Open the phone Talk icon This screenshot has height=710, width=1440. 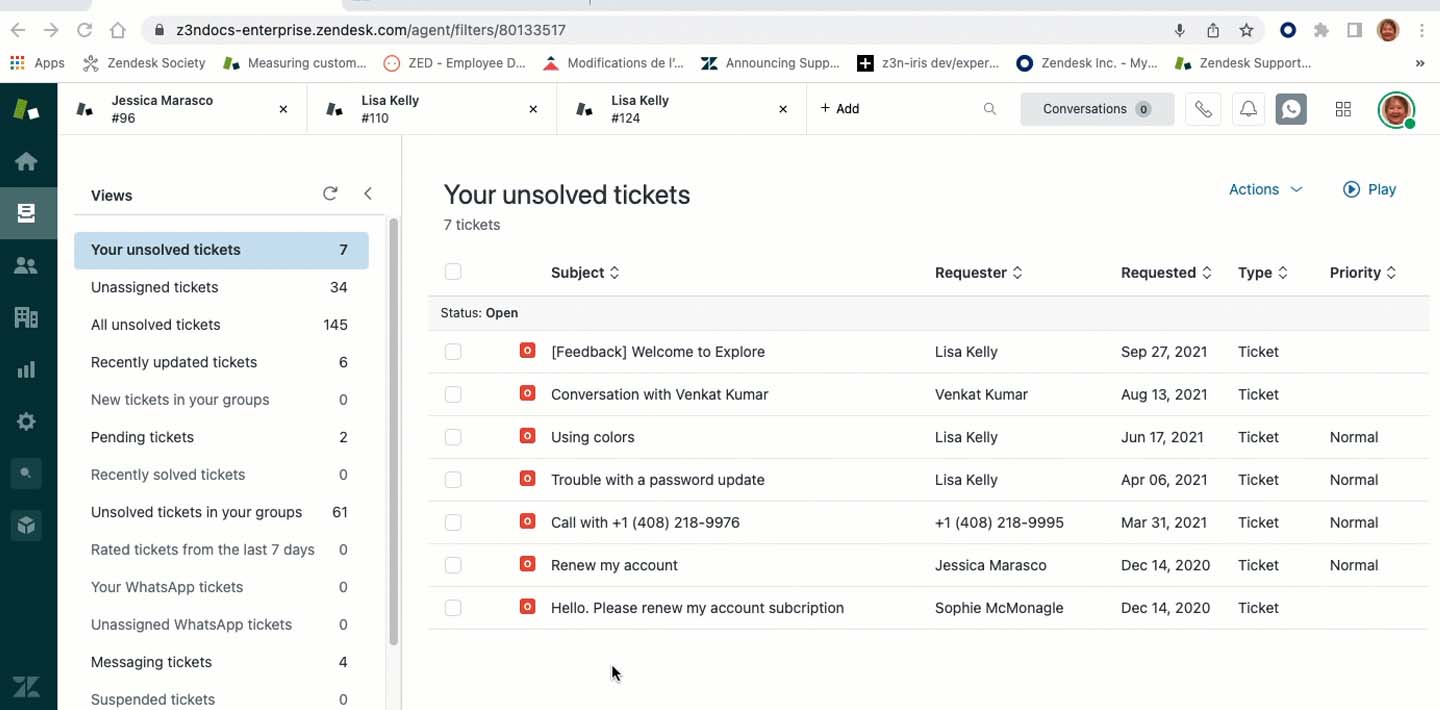tap(1203, 109)
